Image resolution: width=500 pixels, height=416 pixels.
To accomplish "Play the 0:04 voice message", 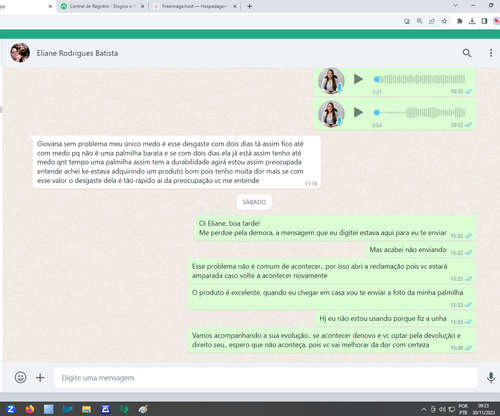I will click(x=358, y=112).
